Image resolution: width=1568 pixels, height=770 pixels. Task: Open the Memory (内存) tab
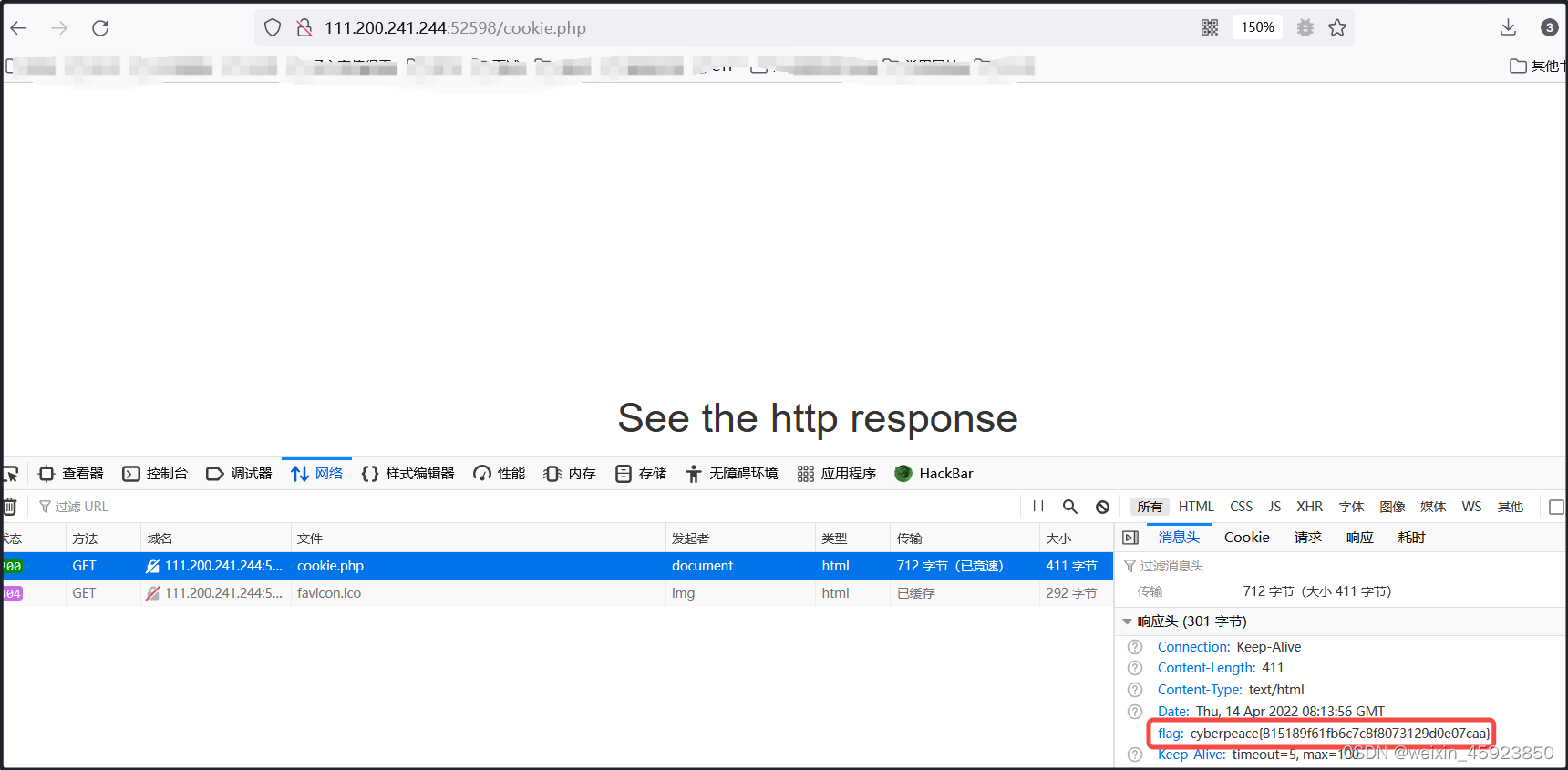pyautogui.click(x=570, y=474)
